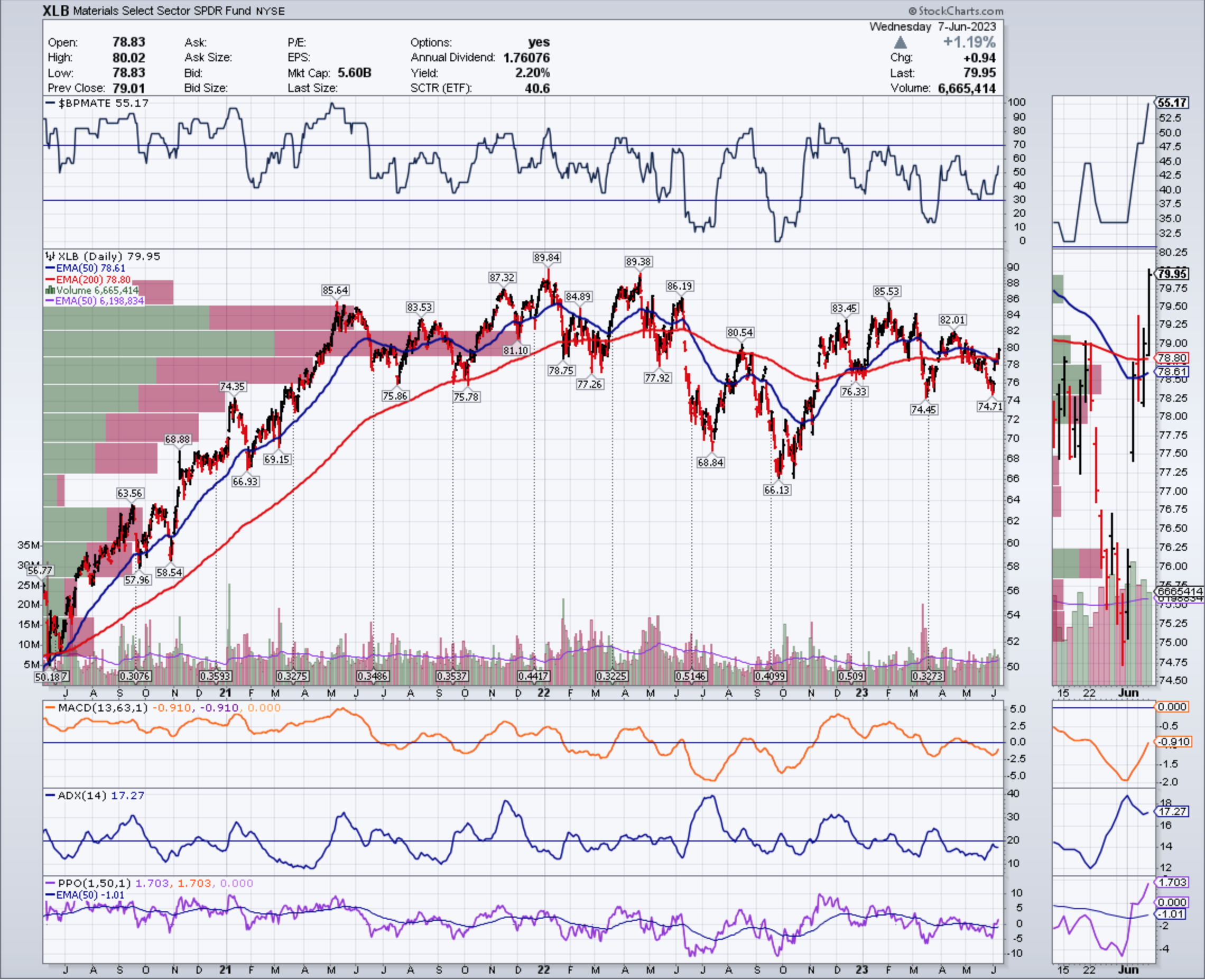Click the ADX(14) 17.27 indicator legend
Screen dimensions: 1205x980
[95, 795]
